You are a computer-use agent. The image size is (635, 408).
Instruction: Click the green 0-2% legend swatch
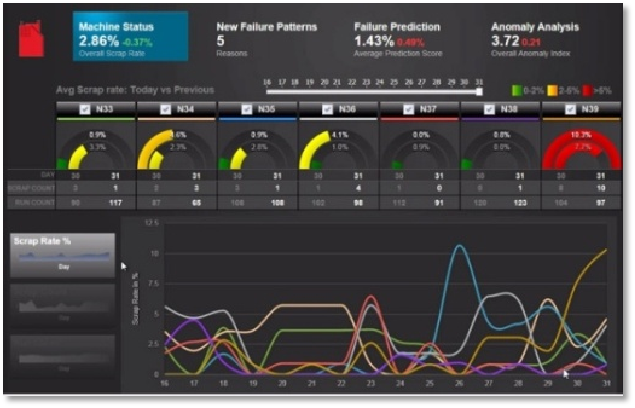point(515,92)
